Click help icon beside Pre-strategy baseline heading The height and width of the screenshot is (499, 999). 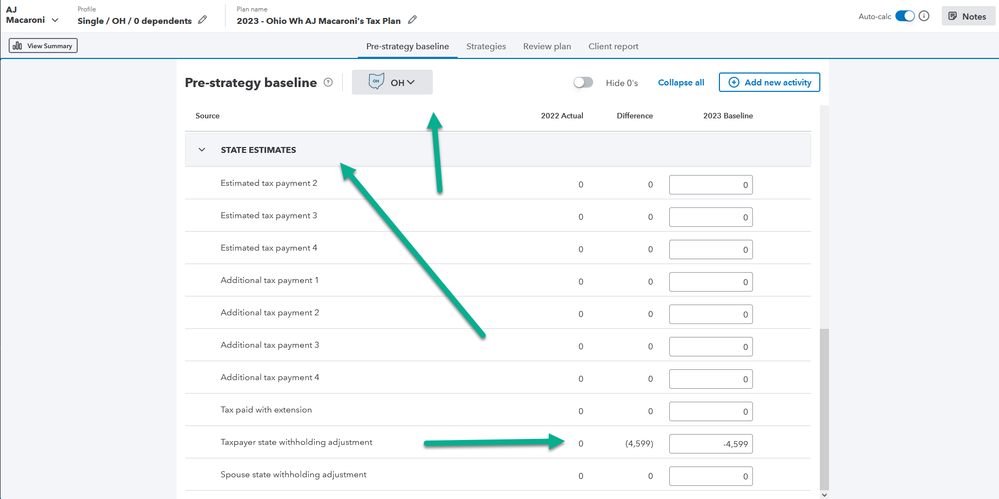[x=328, y=83]
